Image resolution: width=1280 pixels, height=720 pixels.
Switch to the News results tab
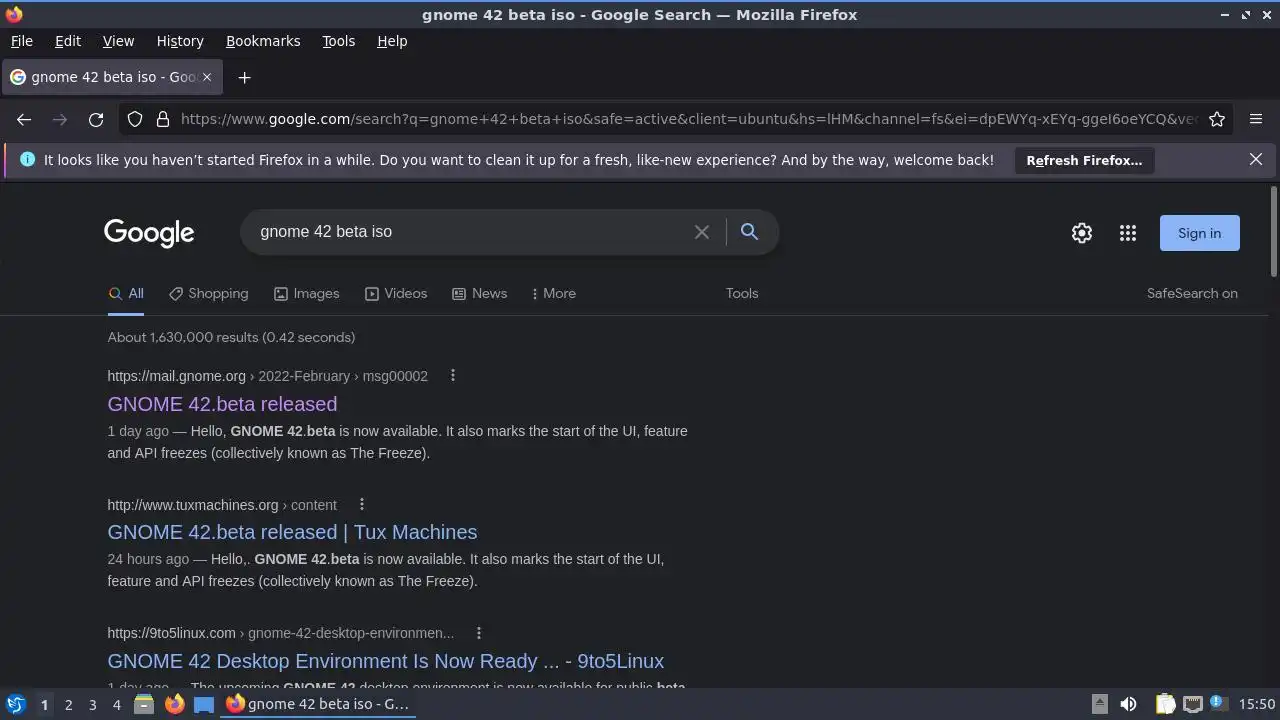pyautogui.click(x=479, y=293)
